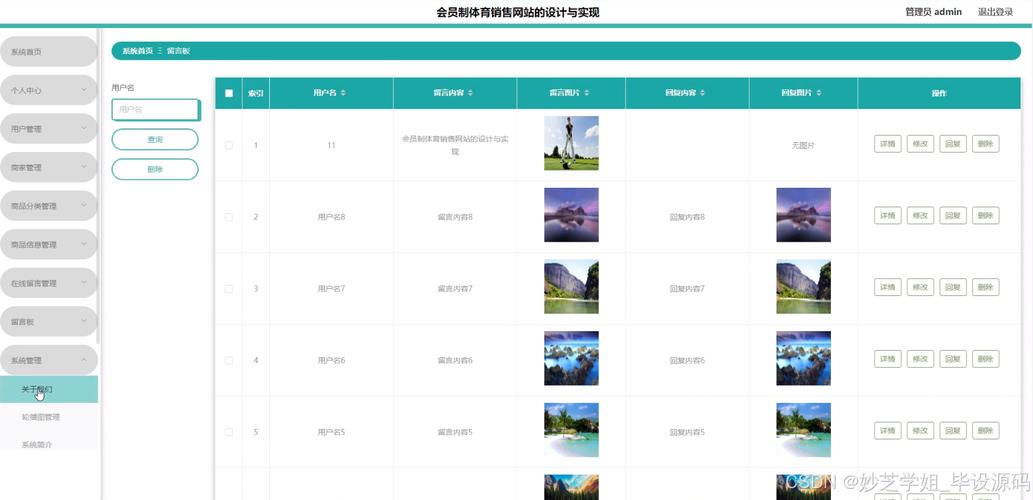Check the checkbox for row 4
1033x500 pixels.
point(229,360)
